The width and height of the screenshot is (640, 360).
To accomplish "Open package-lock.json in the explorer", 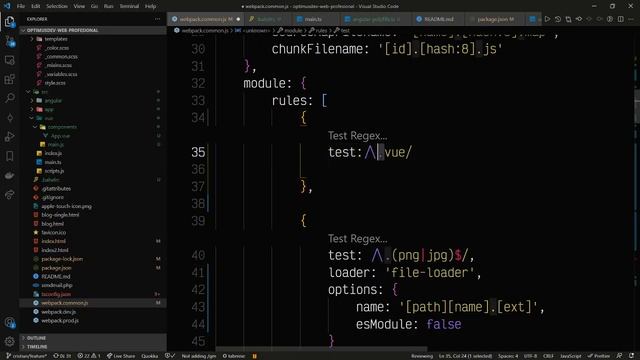I will 62,259.
